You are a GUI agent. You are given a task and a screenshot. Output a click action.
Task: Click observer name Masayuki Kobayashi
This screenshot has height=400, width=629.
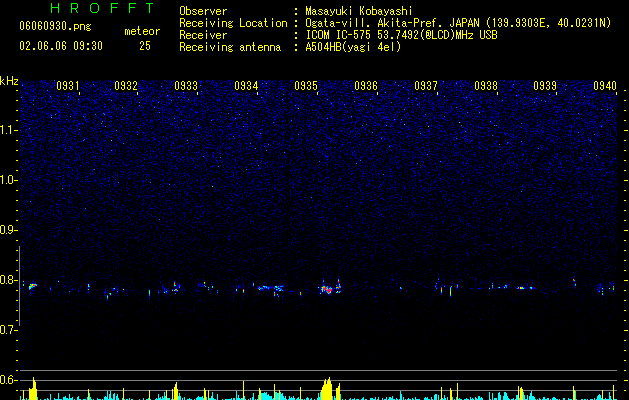[359, 11]
